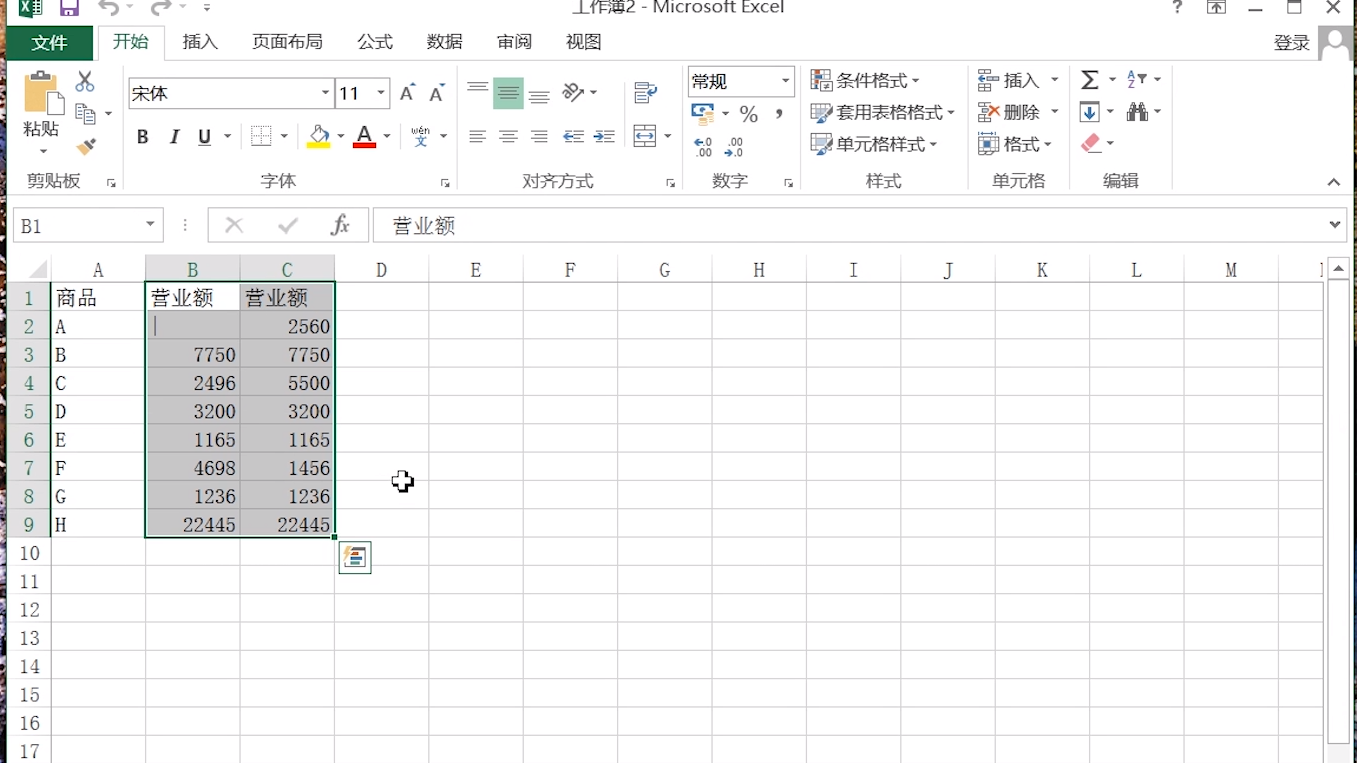Apply the AutoSum function
Screen dimensions: 1357x763
click(1089, 79)
